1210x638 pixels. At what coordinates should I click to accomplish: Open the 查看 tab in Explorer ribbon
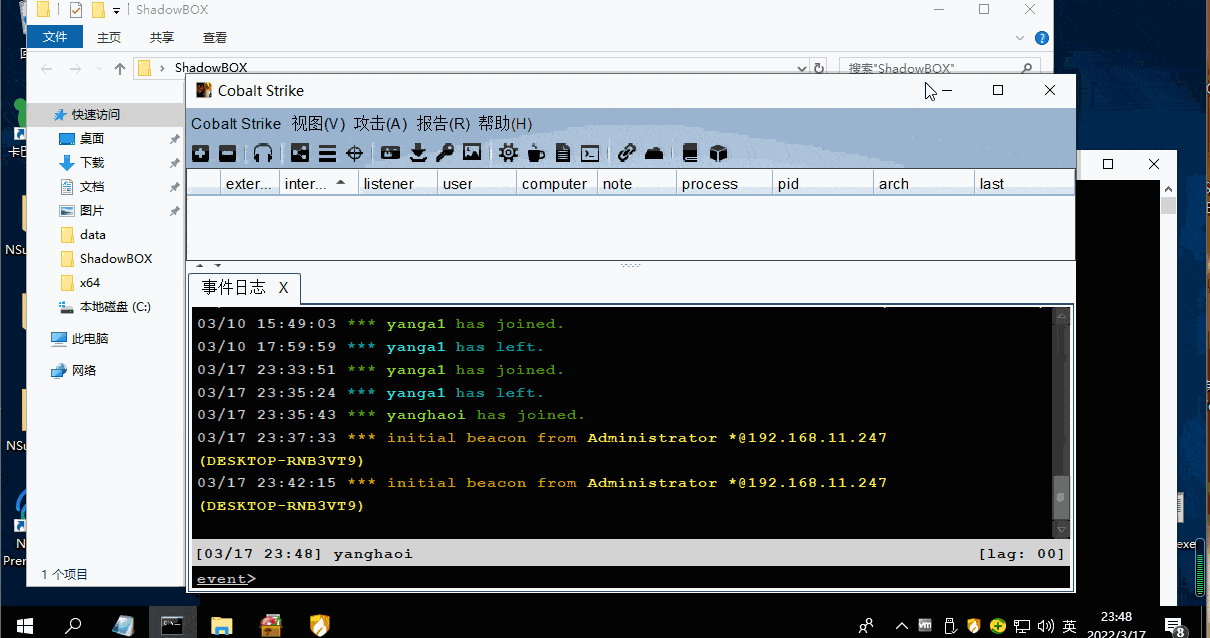[214, 37]
